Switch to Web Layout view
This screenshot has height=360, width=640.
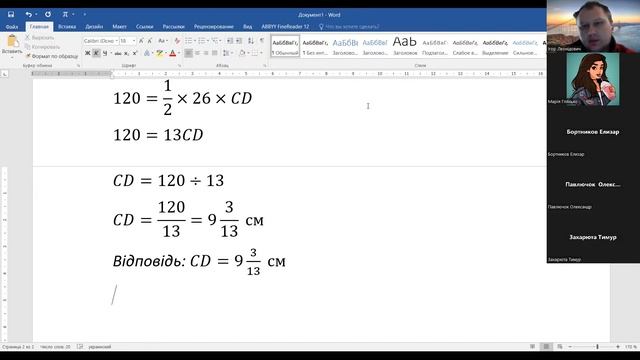(560, 347)
